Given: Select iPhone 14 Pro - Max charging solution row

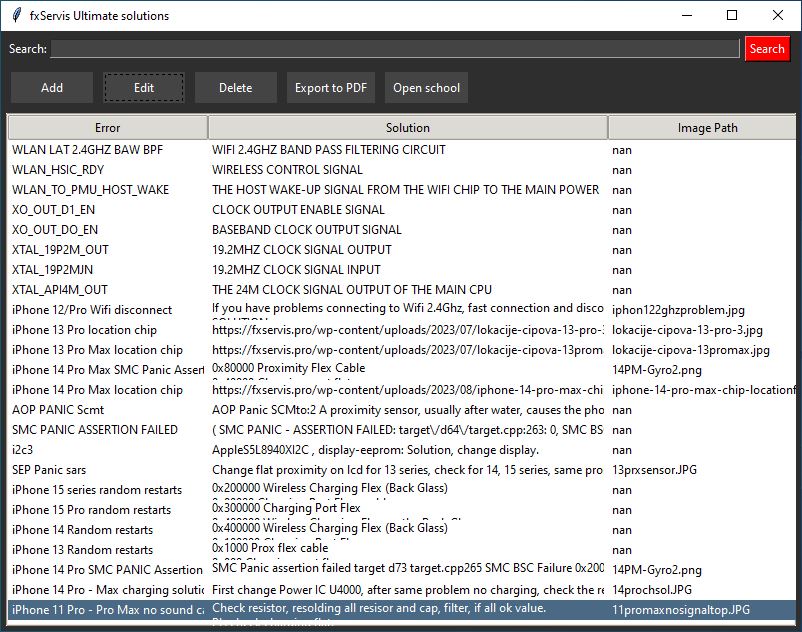Looking at the screenshot, I should point(402,590).
